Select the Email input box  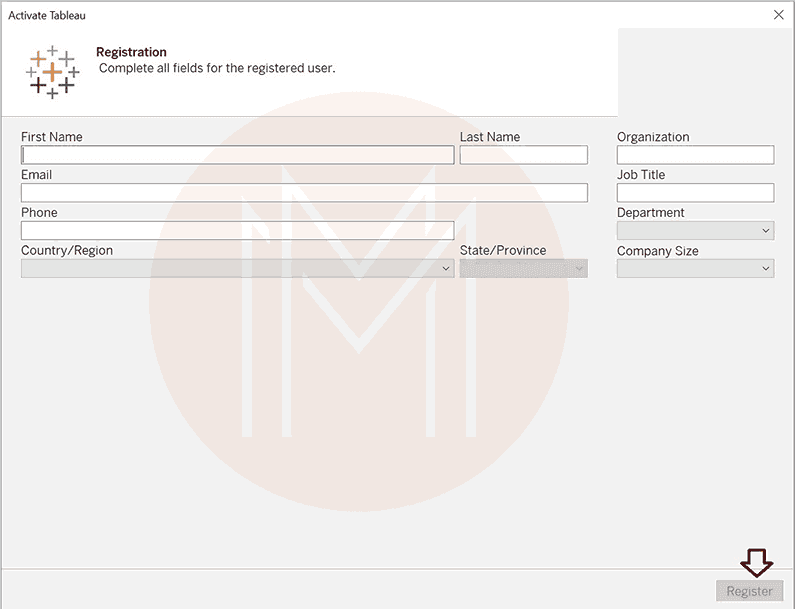(304, 193)
